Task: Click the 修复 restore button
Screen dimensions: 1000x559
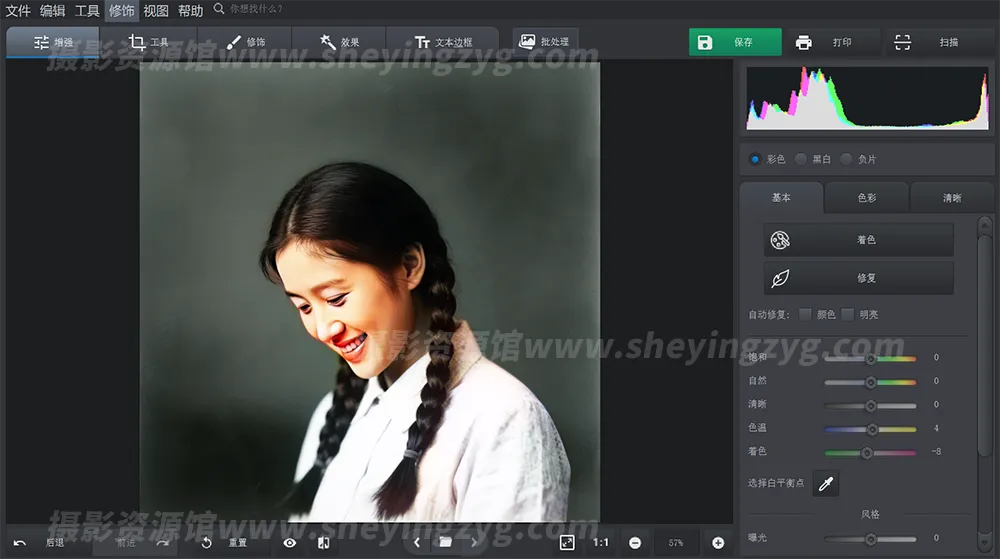Action: (858, 278)
